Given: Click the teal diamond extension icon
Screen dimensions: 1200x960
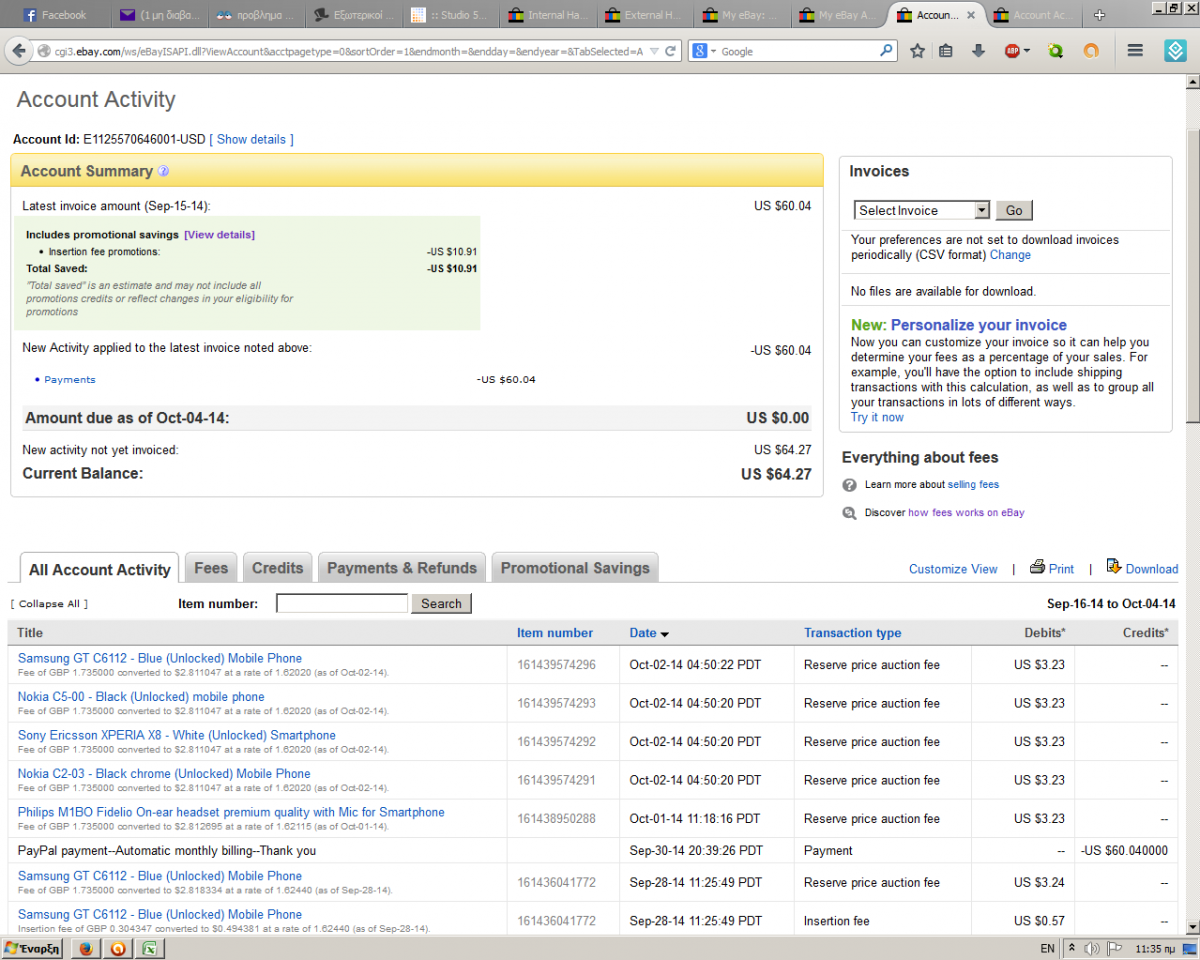Looking at the screenshot, I should [1176, 51].
